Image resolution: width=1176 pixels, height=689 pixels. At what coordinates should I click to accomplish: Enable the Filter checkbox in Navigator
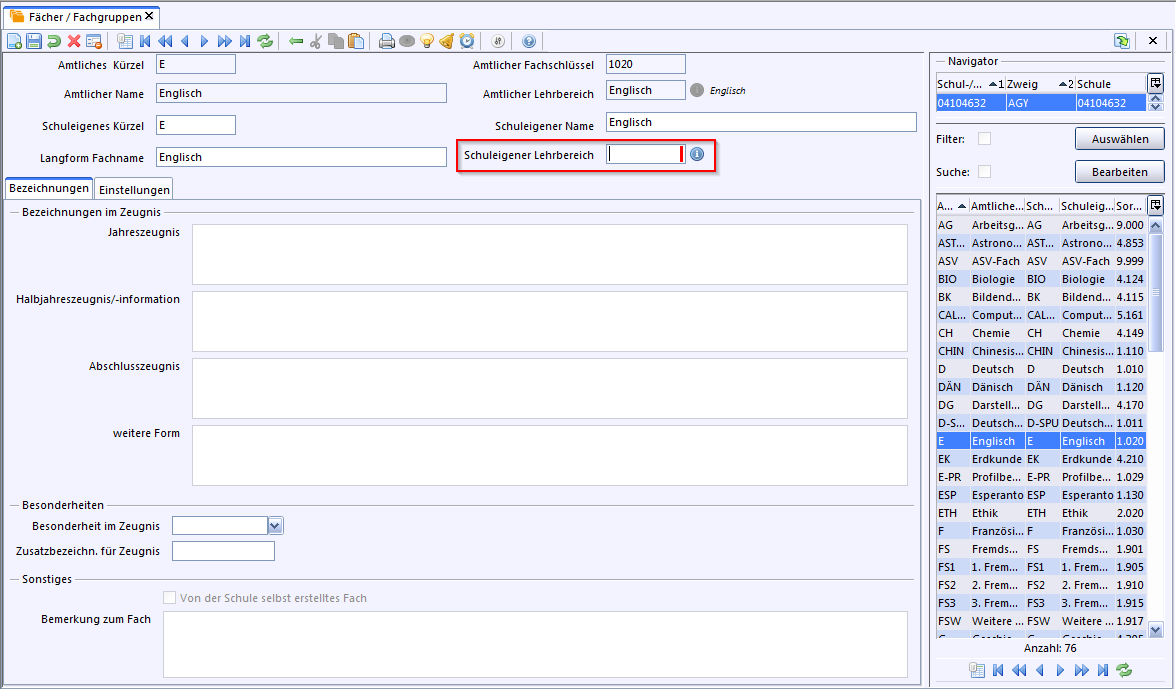point(984,139)
